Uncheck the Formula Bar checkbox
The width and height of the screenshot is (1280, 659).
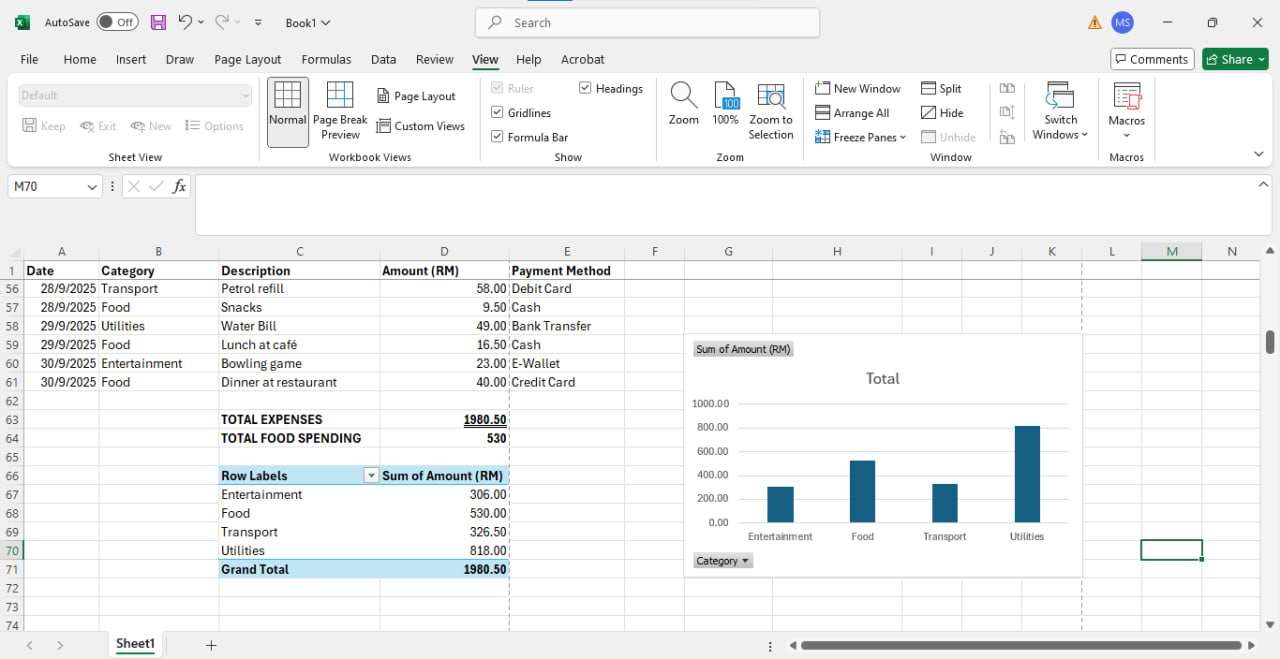497,137
